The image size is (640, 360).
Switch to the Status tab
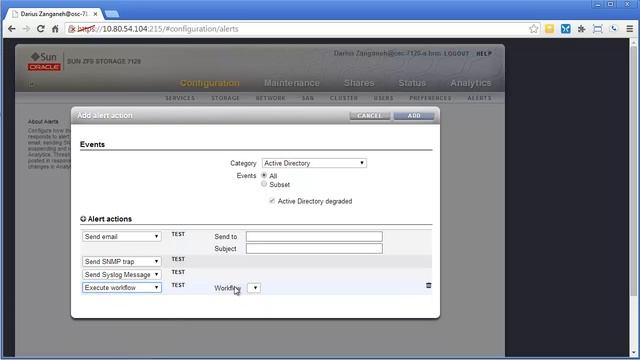pyautogui.click(x=412, y=83)
